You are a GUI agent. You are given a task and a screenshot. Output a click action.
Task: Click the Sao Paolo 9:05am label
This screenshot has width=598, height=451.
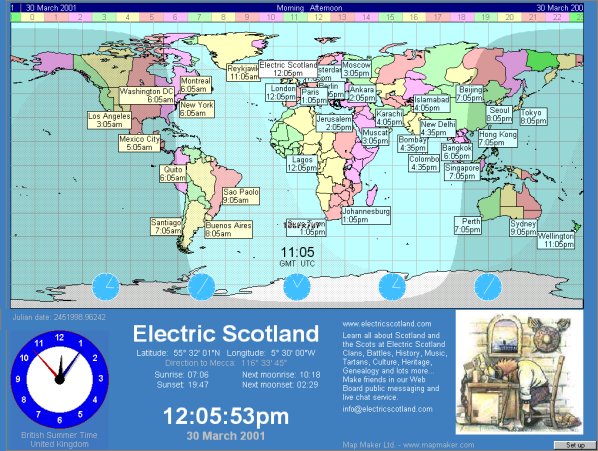click(x=241, y=196)
